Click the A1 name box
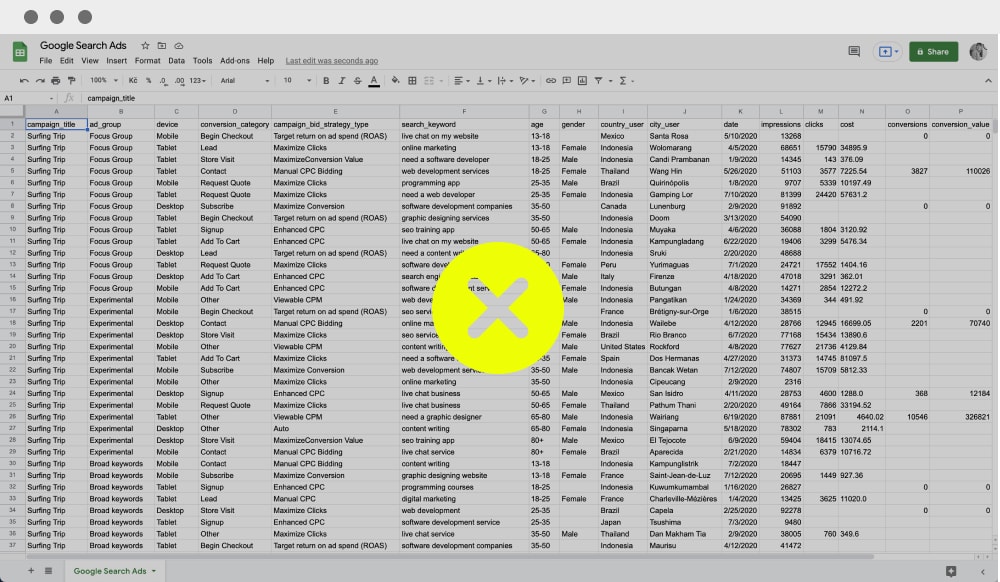Screen dimensions: 1000x582 28,98
